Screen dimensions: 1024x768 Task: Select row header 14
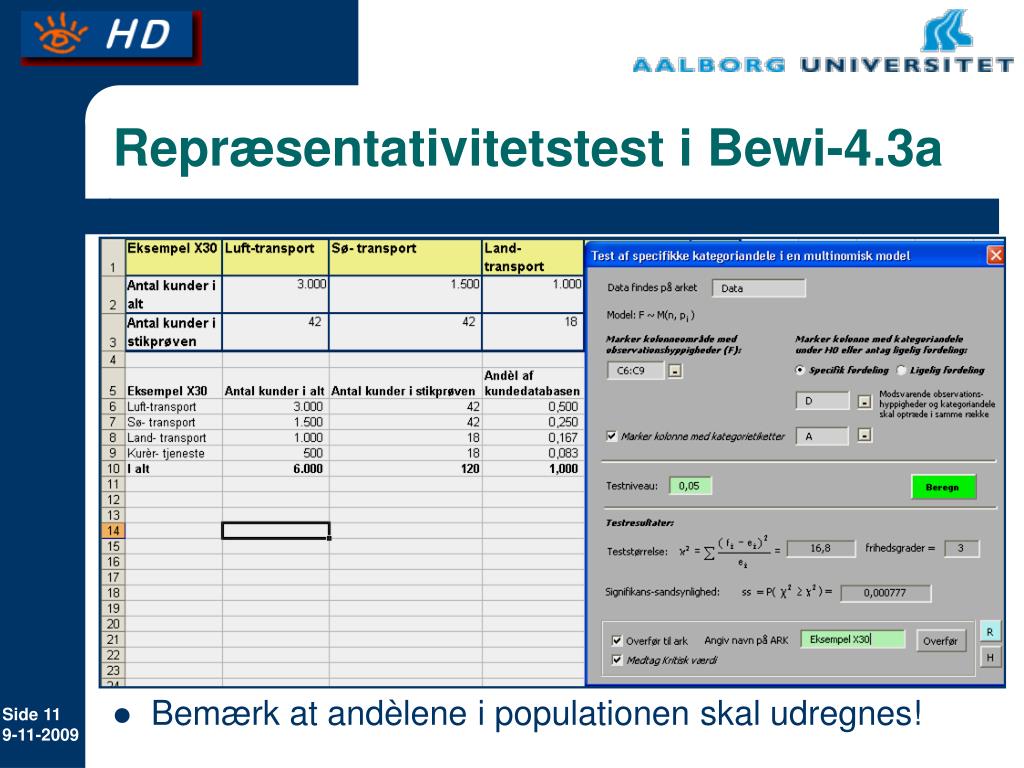[113, 531]
